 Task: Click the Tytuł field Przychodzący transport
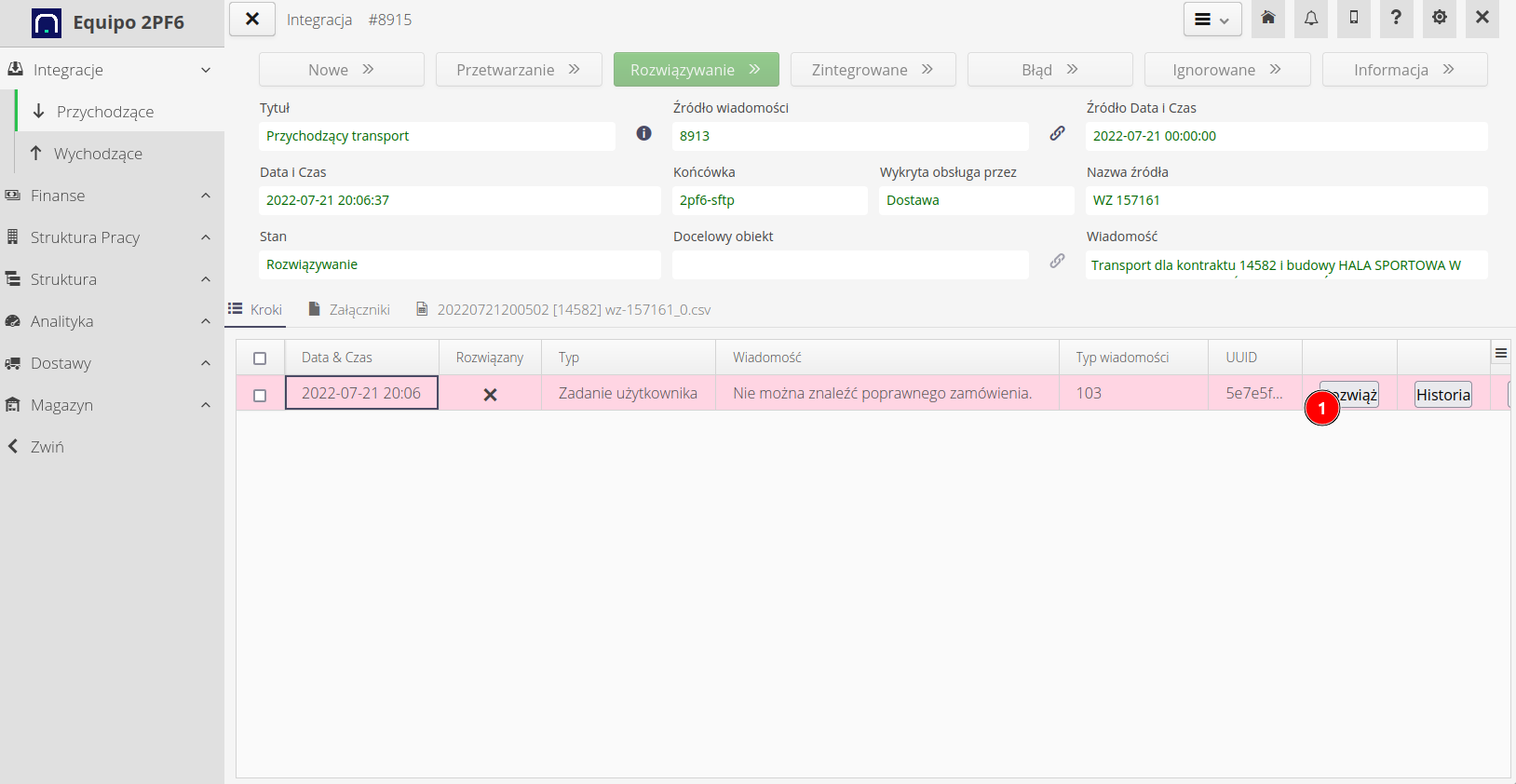pos(437,136)
